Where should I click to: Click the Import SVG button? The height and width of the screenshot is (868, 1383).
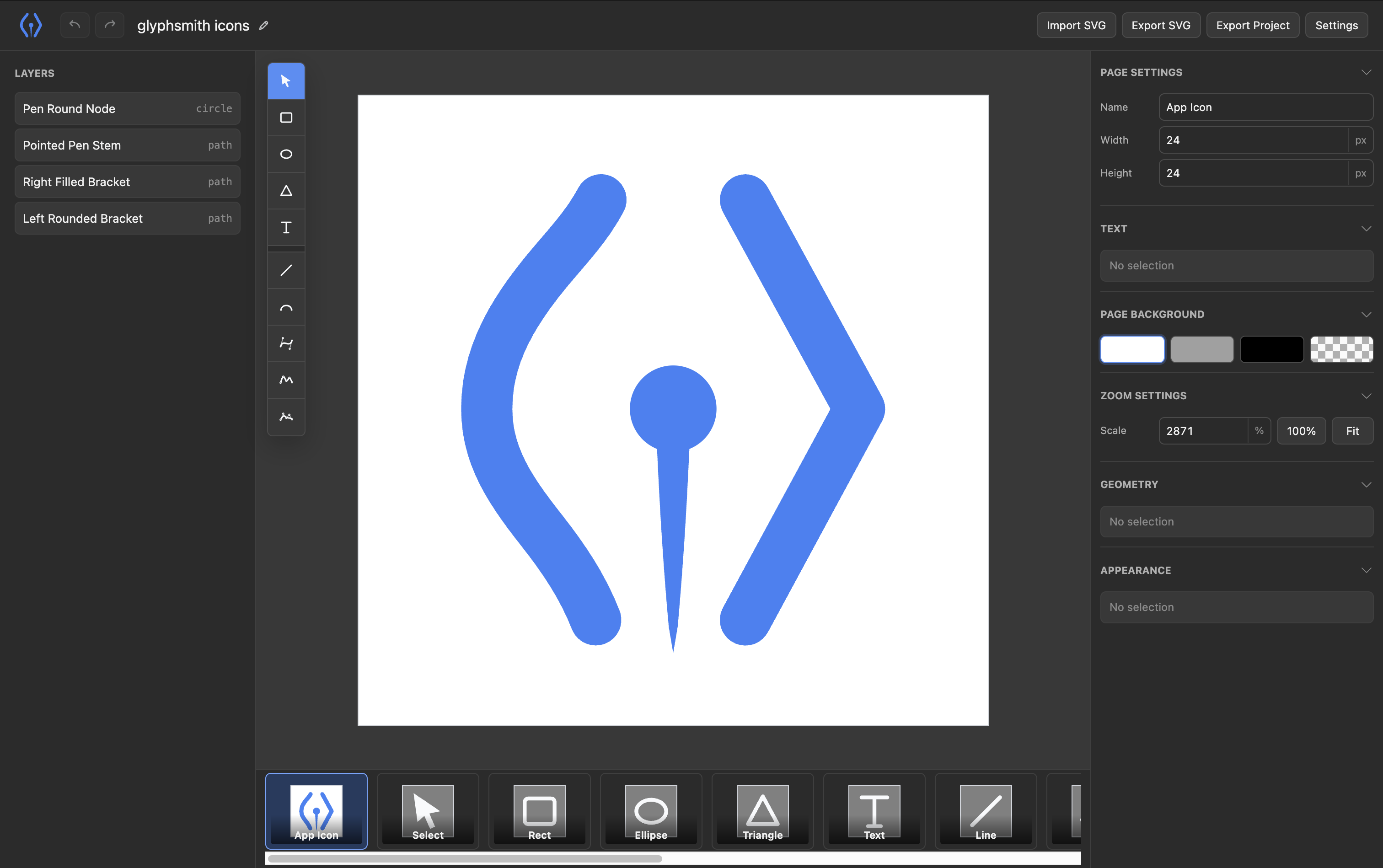point(1076,25)
